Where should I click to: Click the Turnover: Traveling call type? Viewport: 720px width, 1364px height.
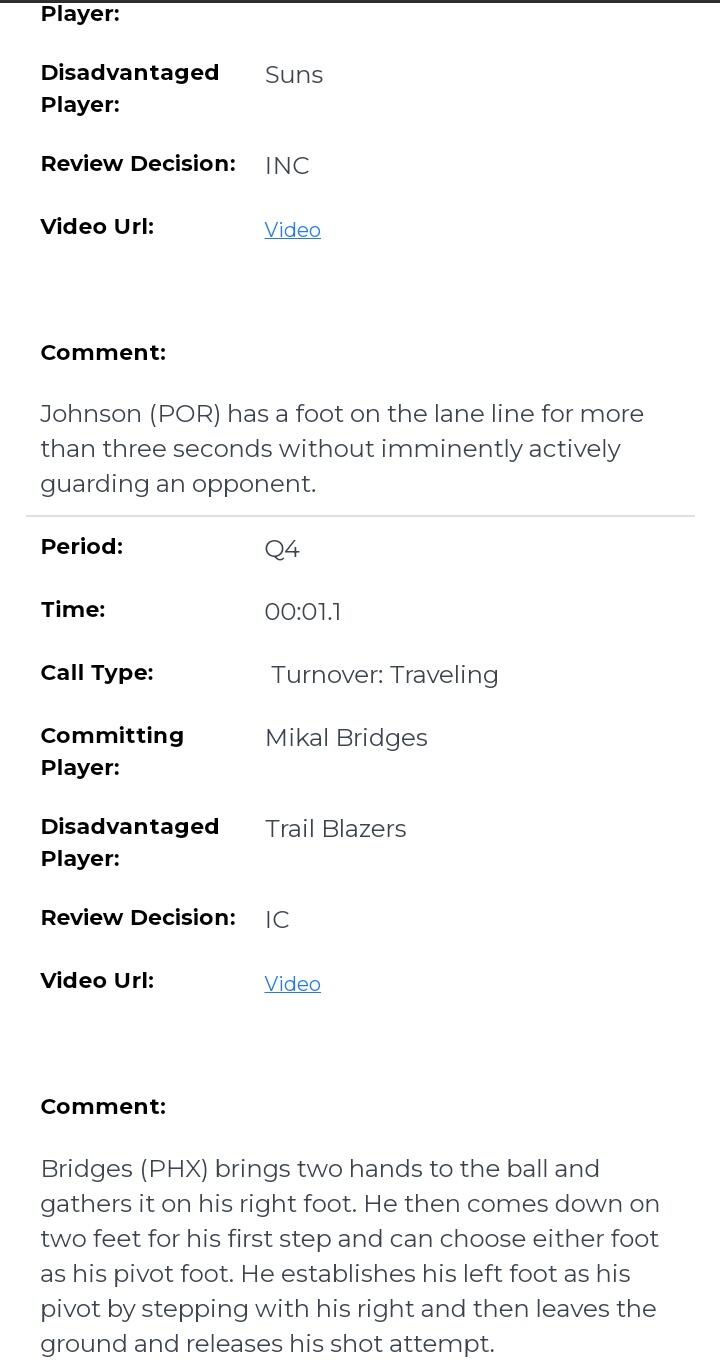click(385, 675)
